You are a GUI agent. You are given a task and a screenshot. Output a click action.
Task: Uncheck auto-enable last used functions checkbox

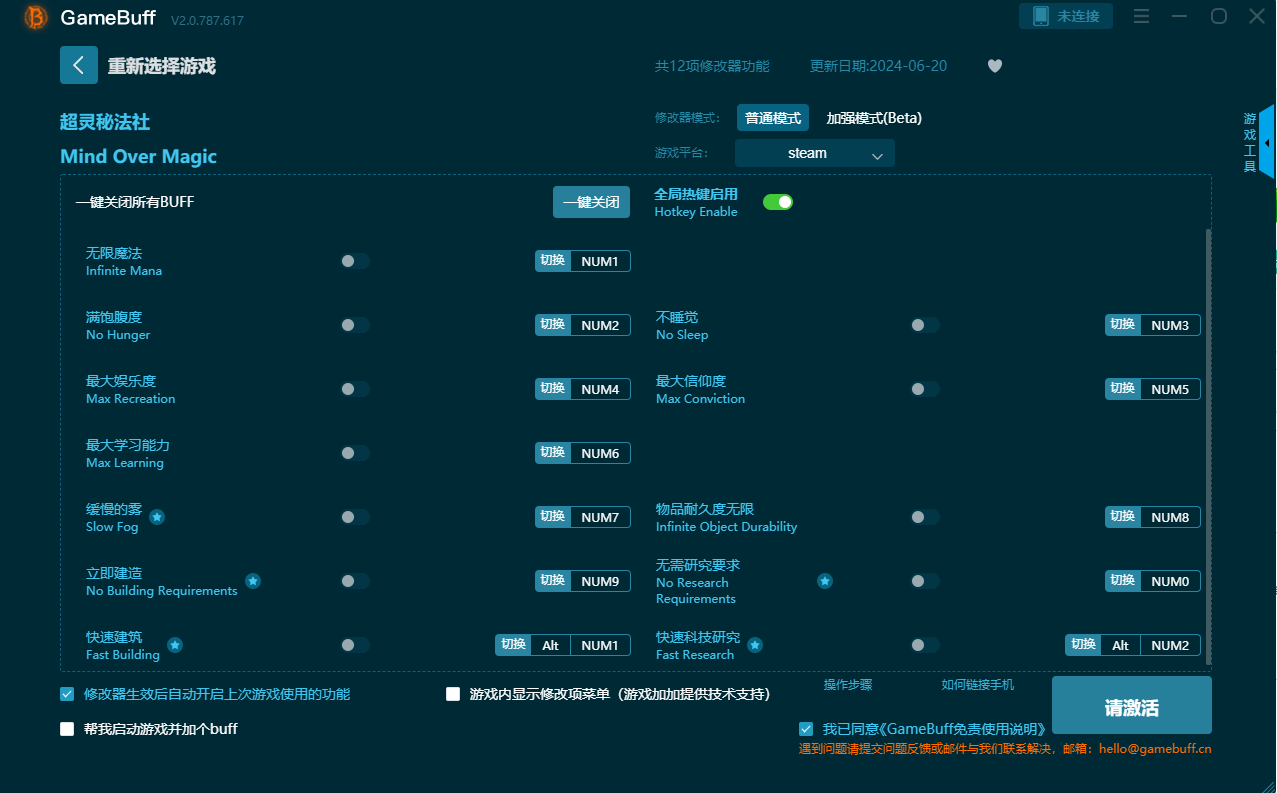tap(67, 694)
